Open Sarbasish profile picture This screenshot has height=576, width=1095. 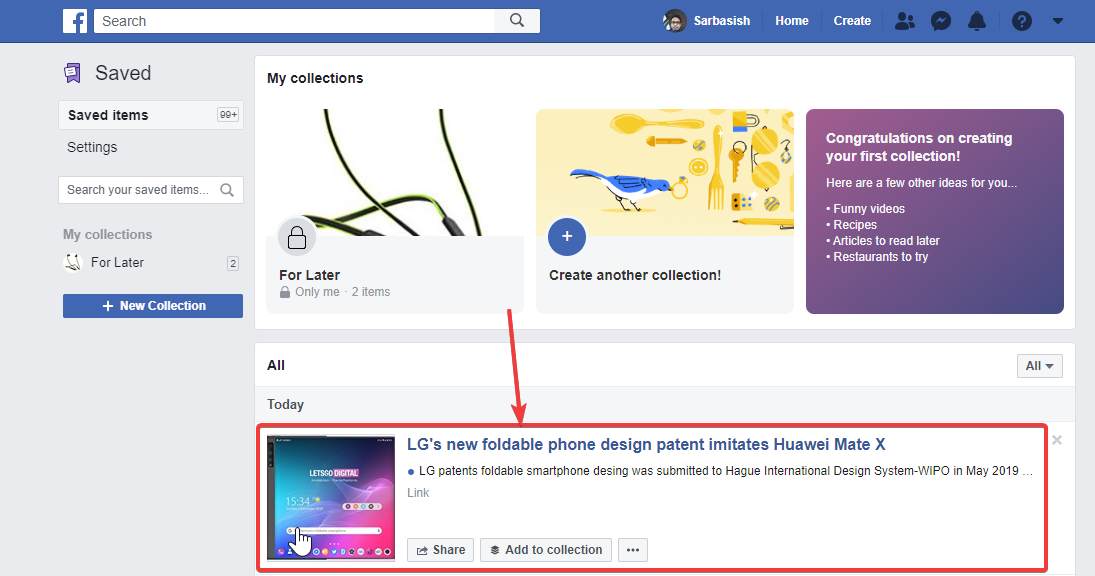pos(675,21)
